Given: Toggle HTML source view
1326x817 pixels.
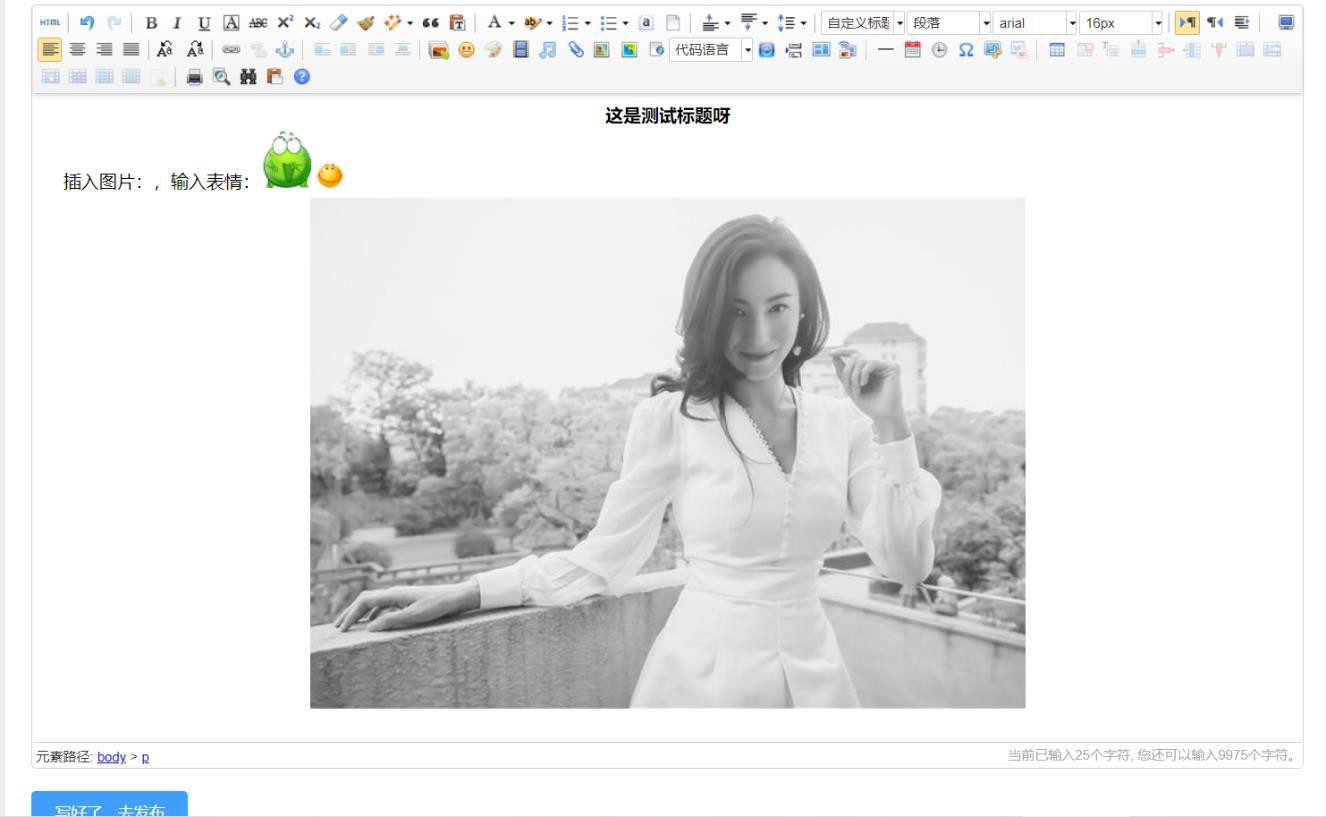Looking at the screenshot, I should coord(48,22).
